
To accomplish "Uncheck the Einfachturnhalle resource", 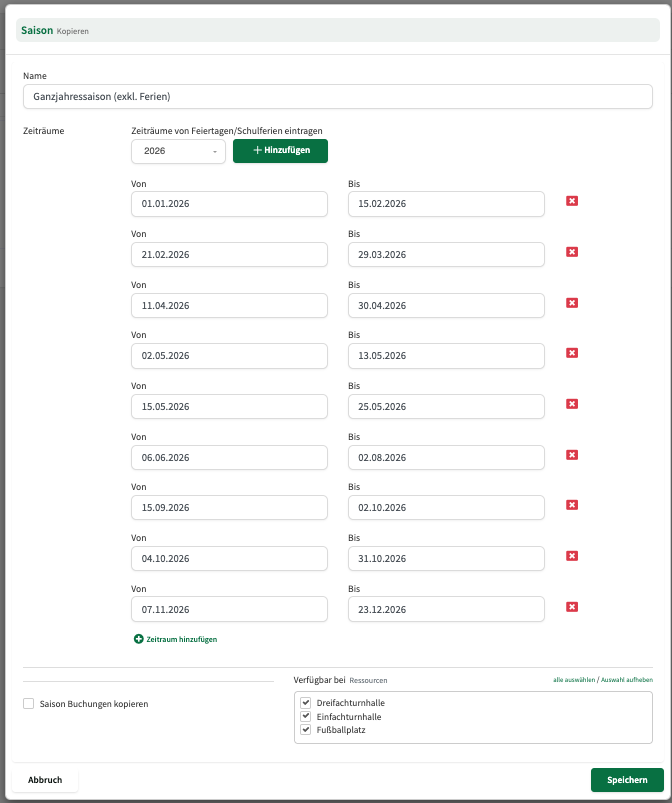I will click(x=306, y=717).
